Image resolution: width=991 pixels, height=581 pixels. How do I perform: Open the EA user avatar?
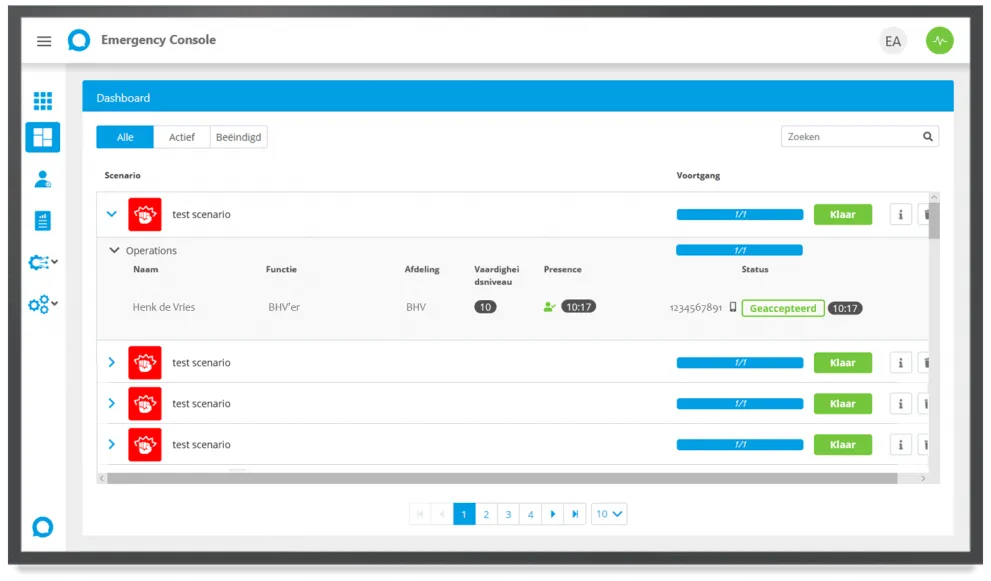click(x=892, y=41)
